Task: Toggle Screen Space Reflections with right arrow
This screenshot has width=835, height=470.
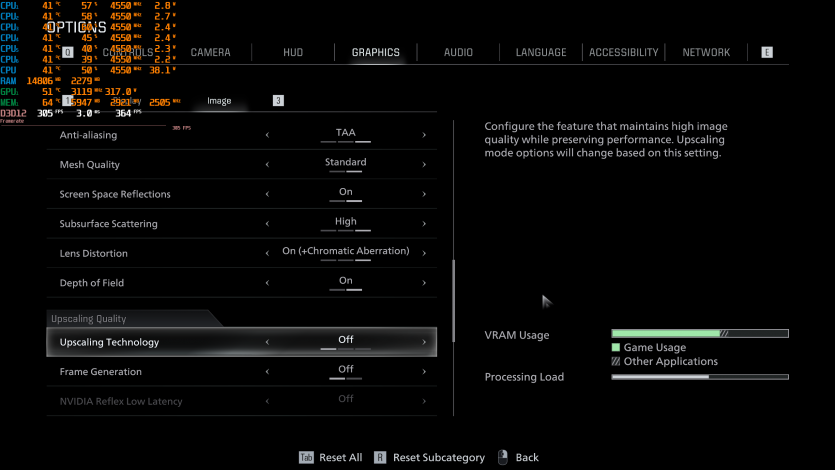Action: 424,194
